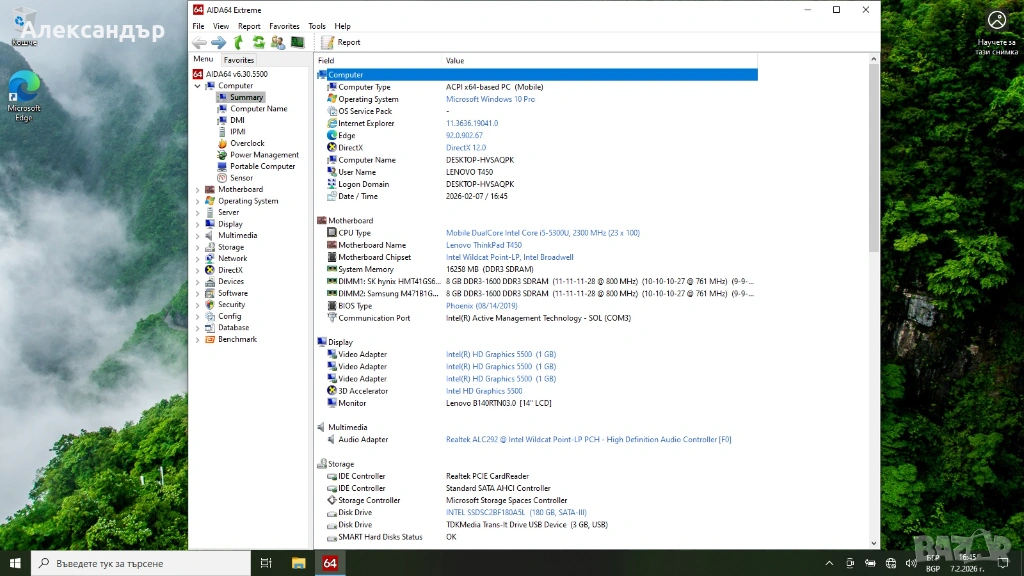Click the Lenovo ThinkPad T450 link
This screenshot has width=1024, height=576.
click(x=483, y=245)
